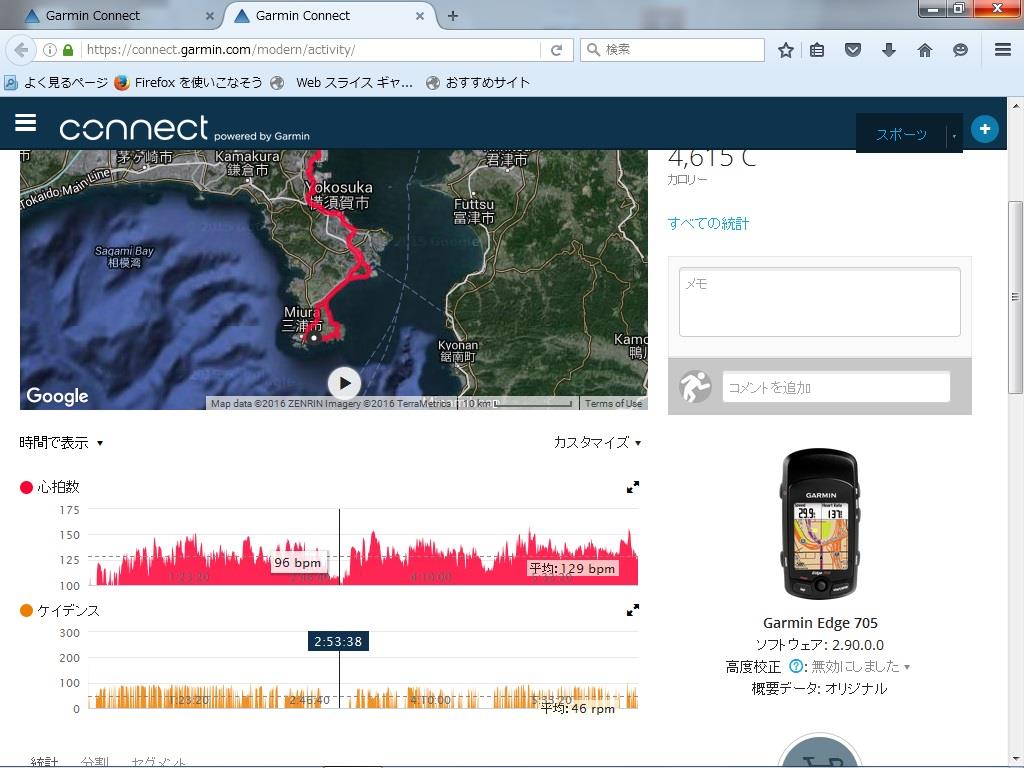Go to browser home page

click(x=925, y=50)
